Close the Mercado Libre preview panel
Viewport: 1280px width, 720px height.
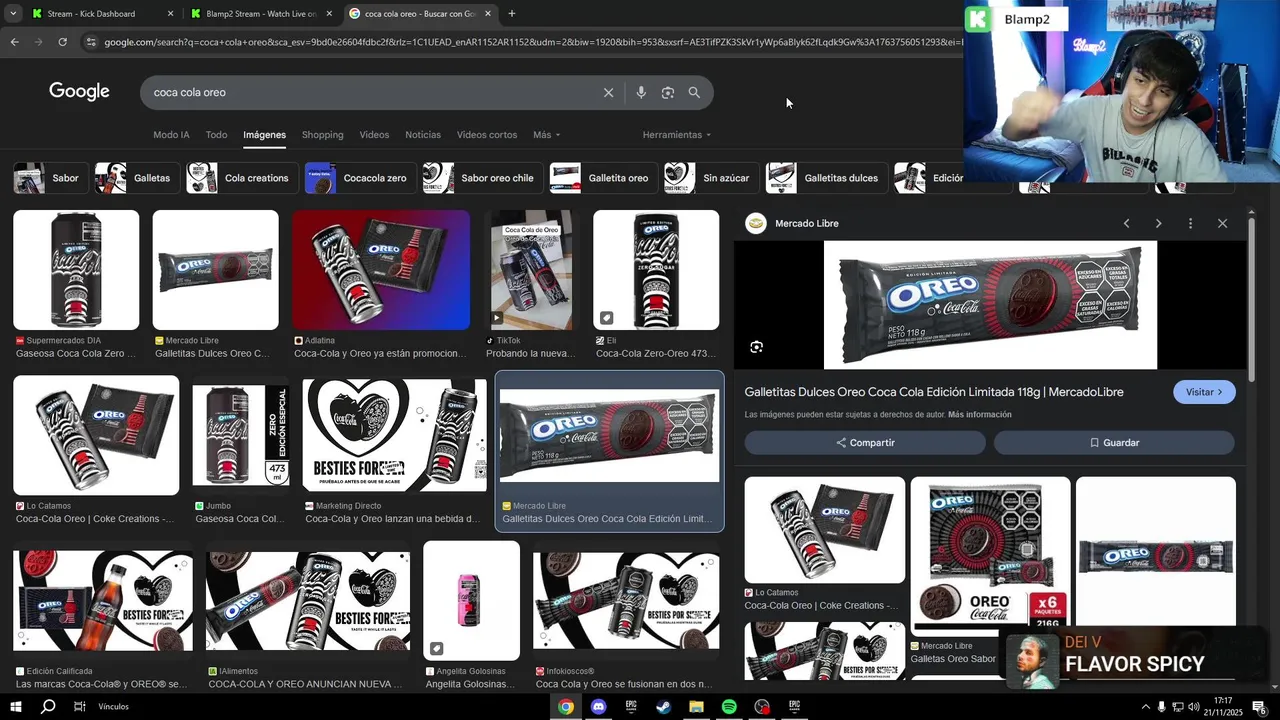pos(1222,223)
